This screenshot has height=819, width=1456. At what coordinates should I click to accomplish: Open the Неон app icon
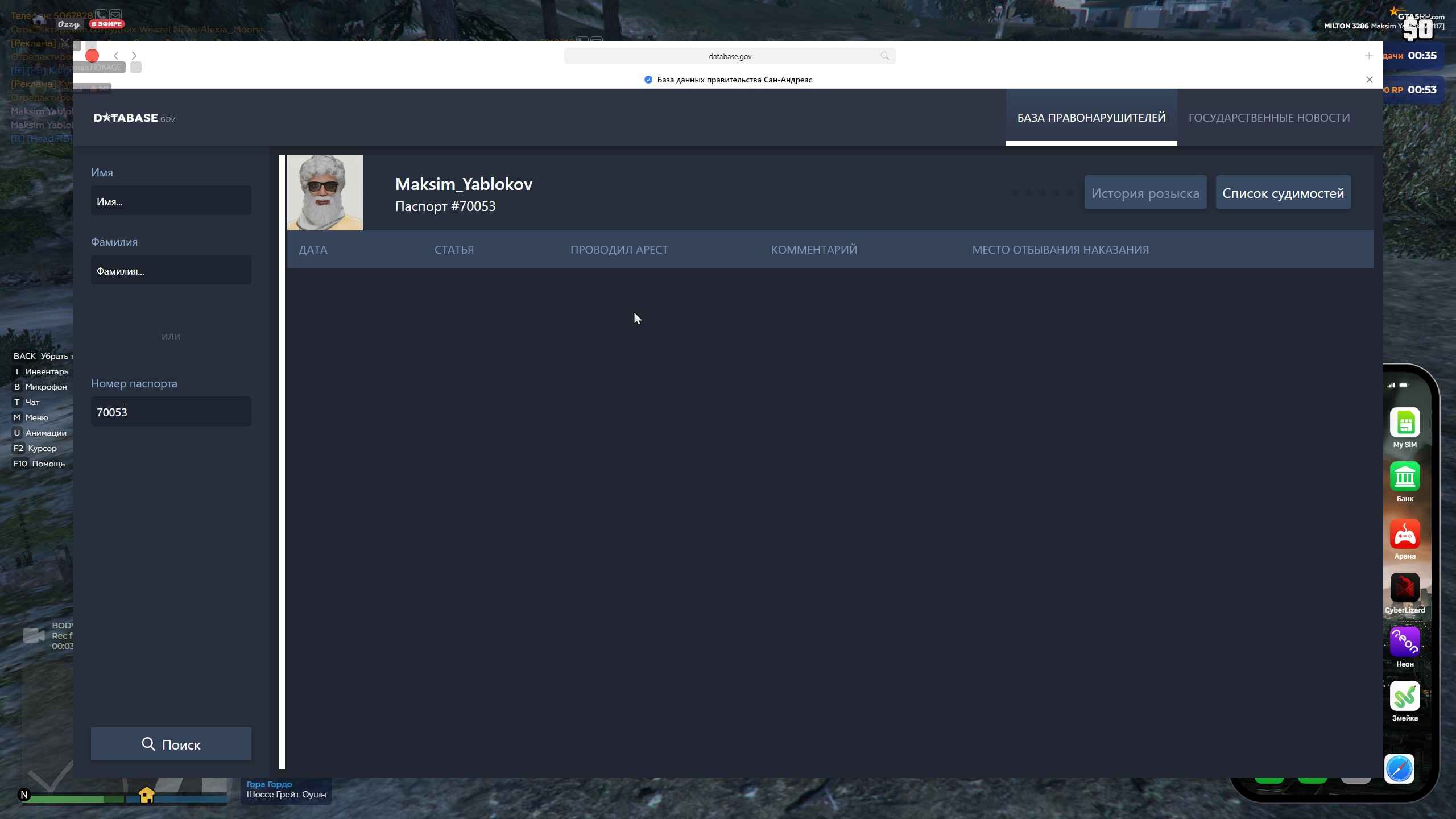[1404, 642]
